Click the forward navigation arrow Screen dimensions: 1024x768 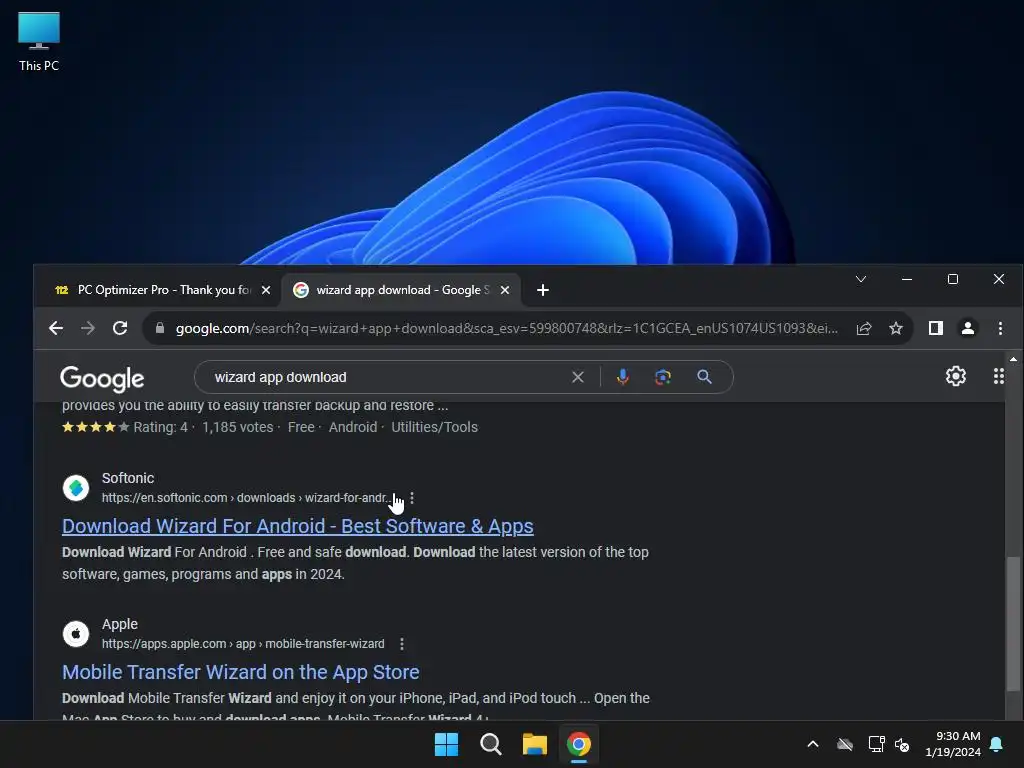click(x=88, y=328)
